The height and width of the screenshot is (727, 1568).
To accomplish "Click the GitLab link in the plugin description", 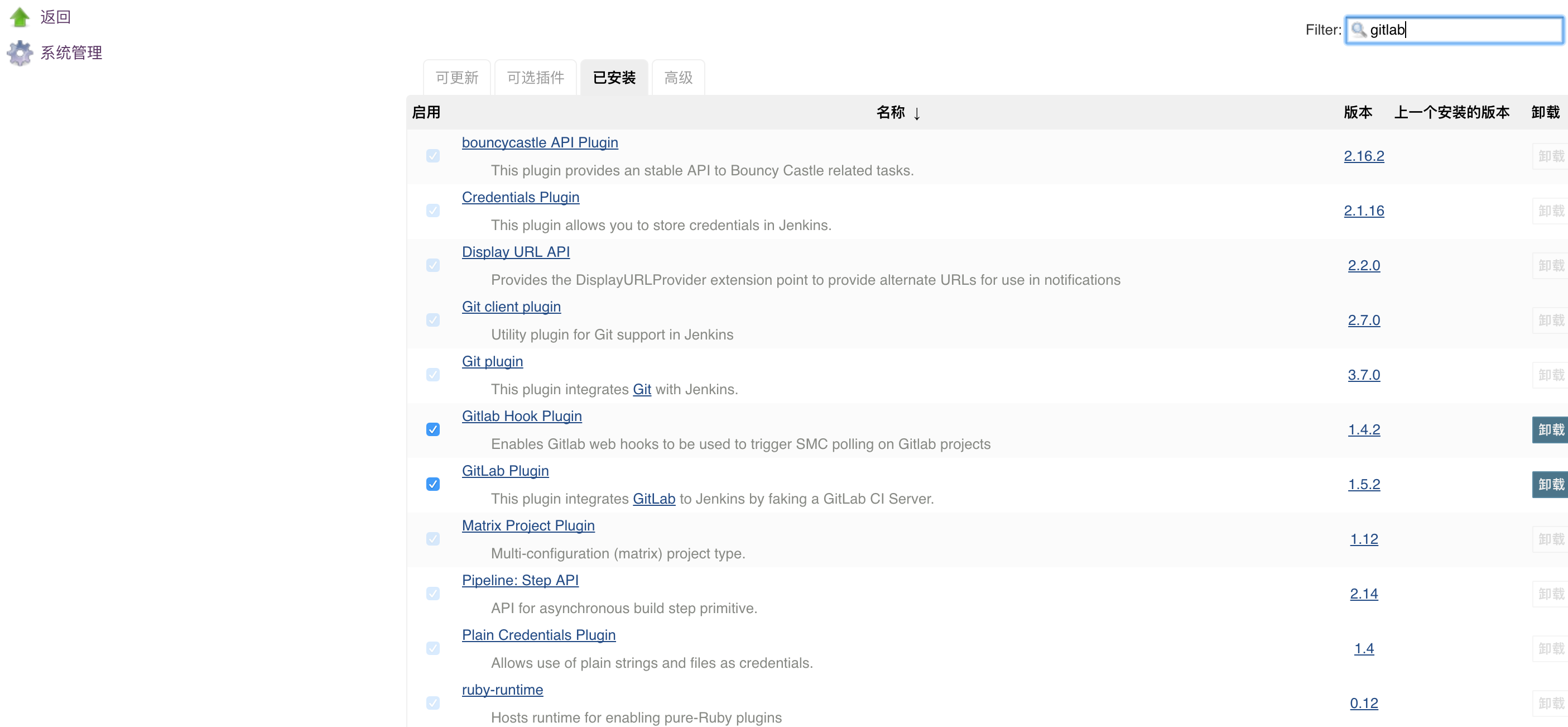I will pyautogui.click(x=654, y=499).
